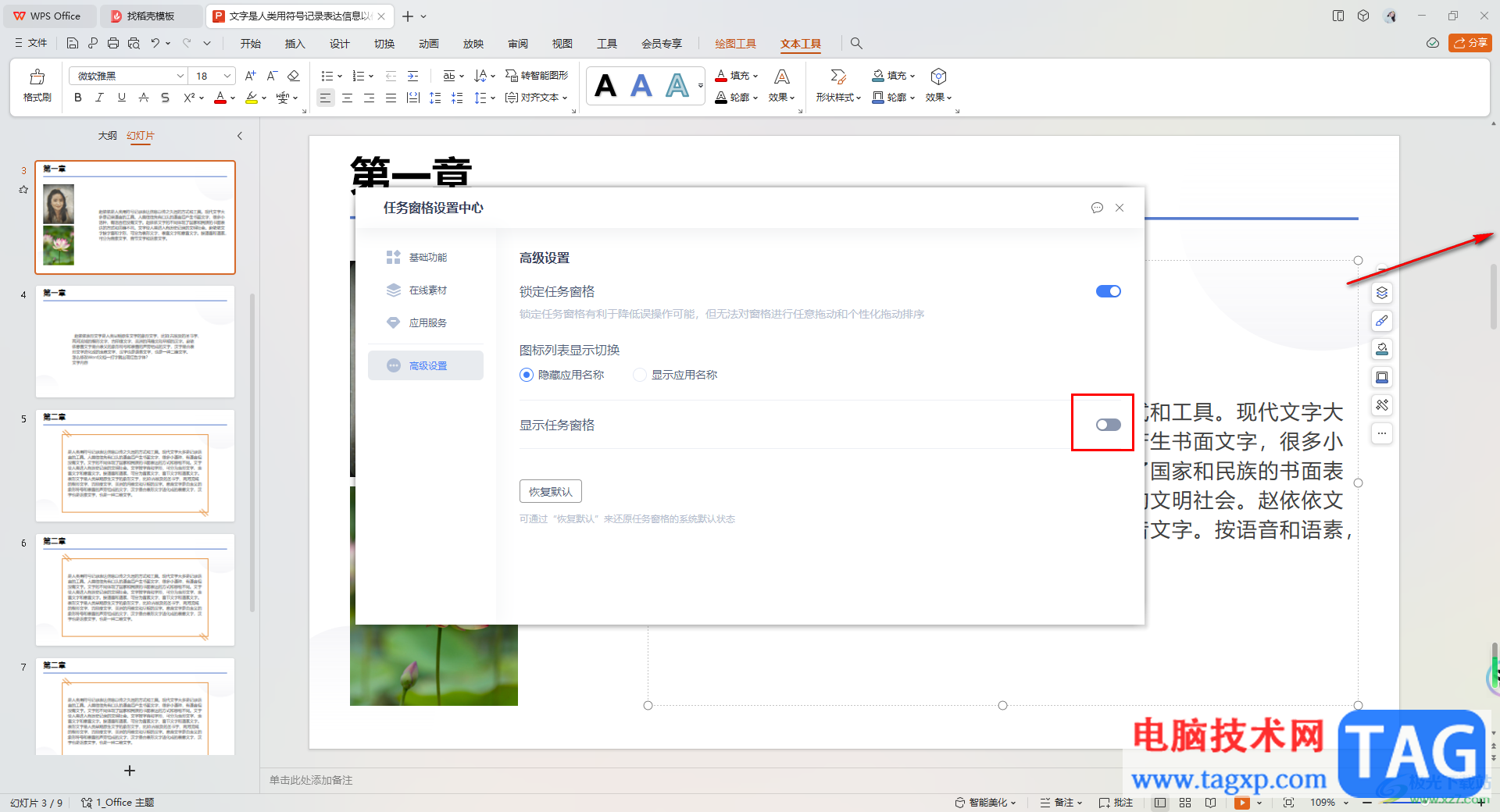This screenshot has width=1500, height=812.
Task: Align text to the left
Action: (325, 98)
